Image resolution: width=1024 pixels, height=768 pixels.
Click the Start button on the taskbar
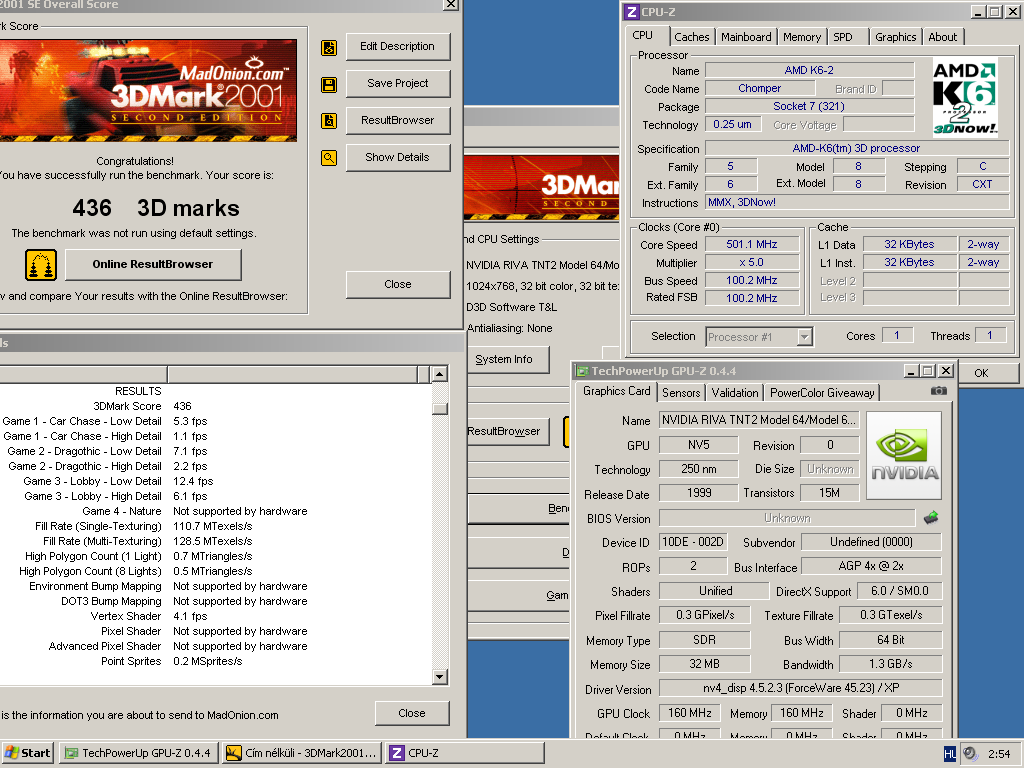pos(28,753)
